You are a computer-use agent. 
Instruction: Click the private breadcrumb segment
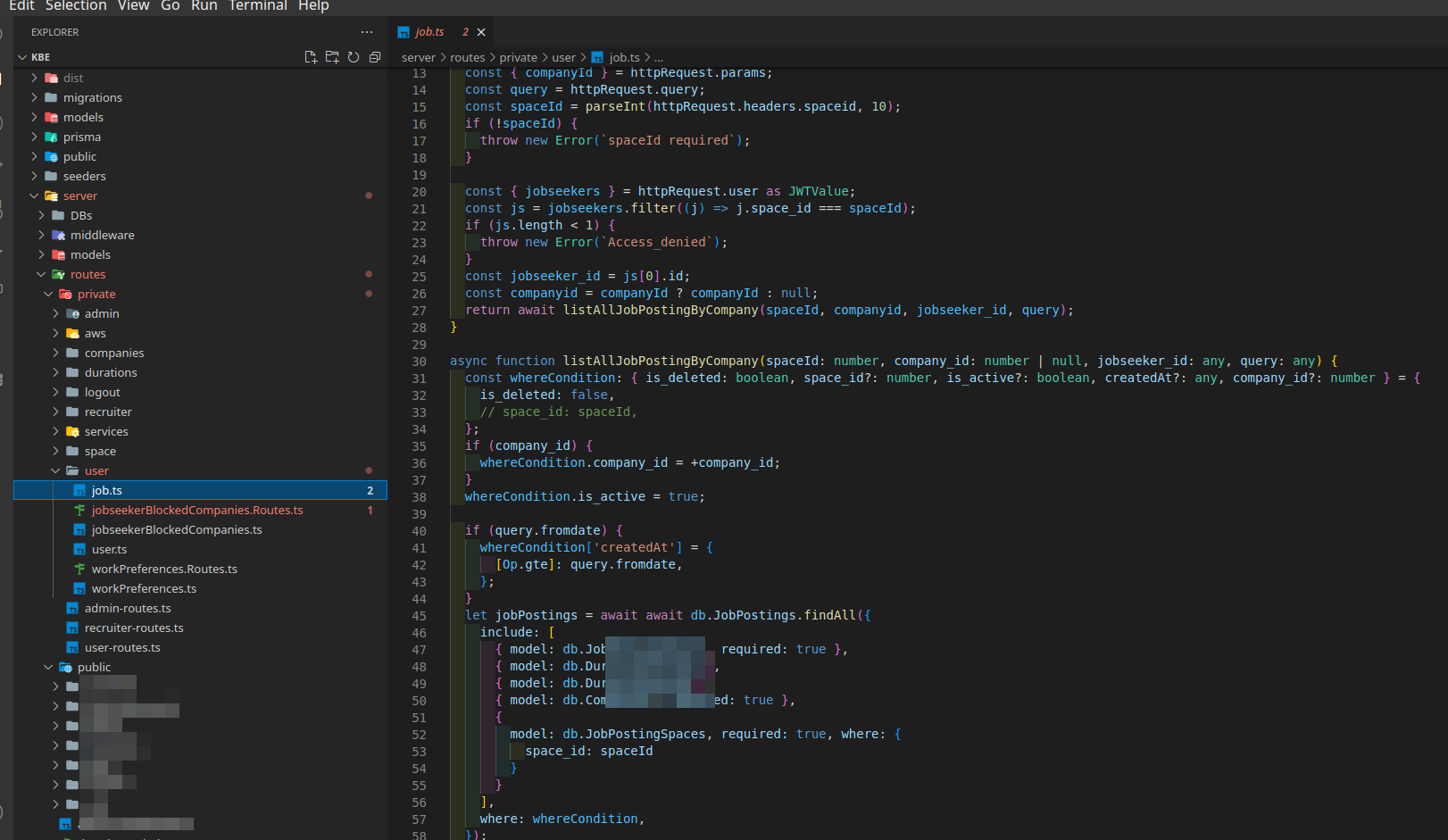pyautogui.click(x=518, y=58)
